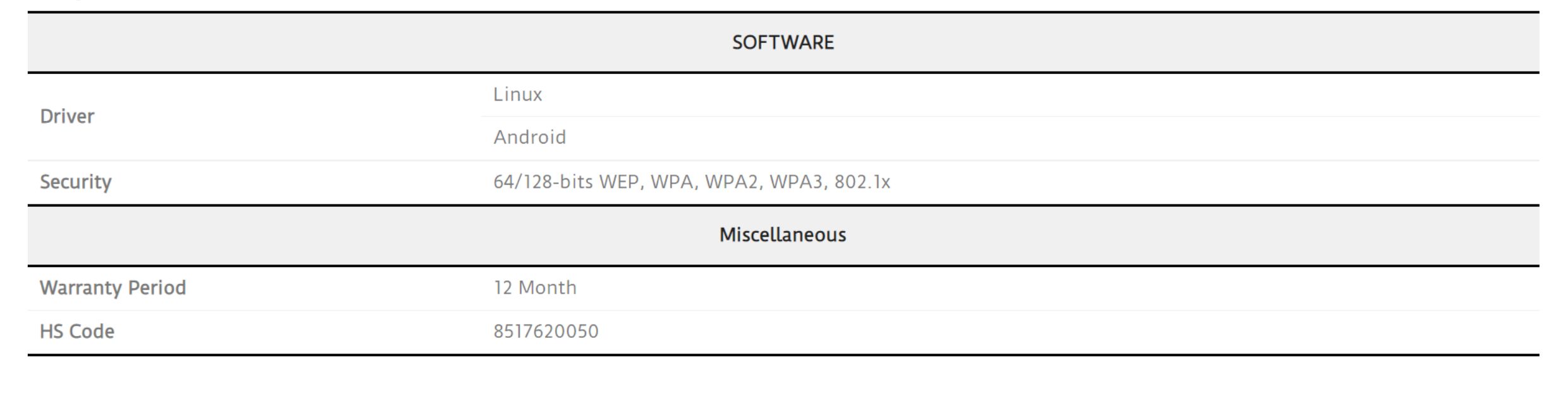Click WPA2 in the security value

click(x=732, y=182)
